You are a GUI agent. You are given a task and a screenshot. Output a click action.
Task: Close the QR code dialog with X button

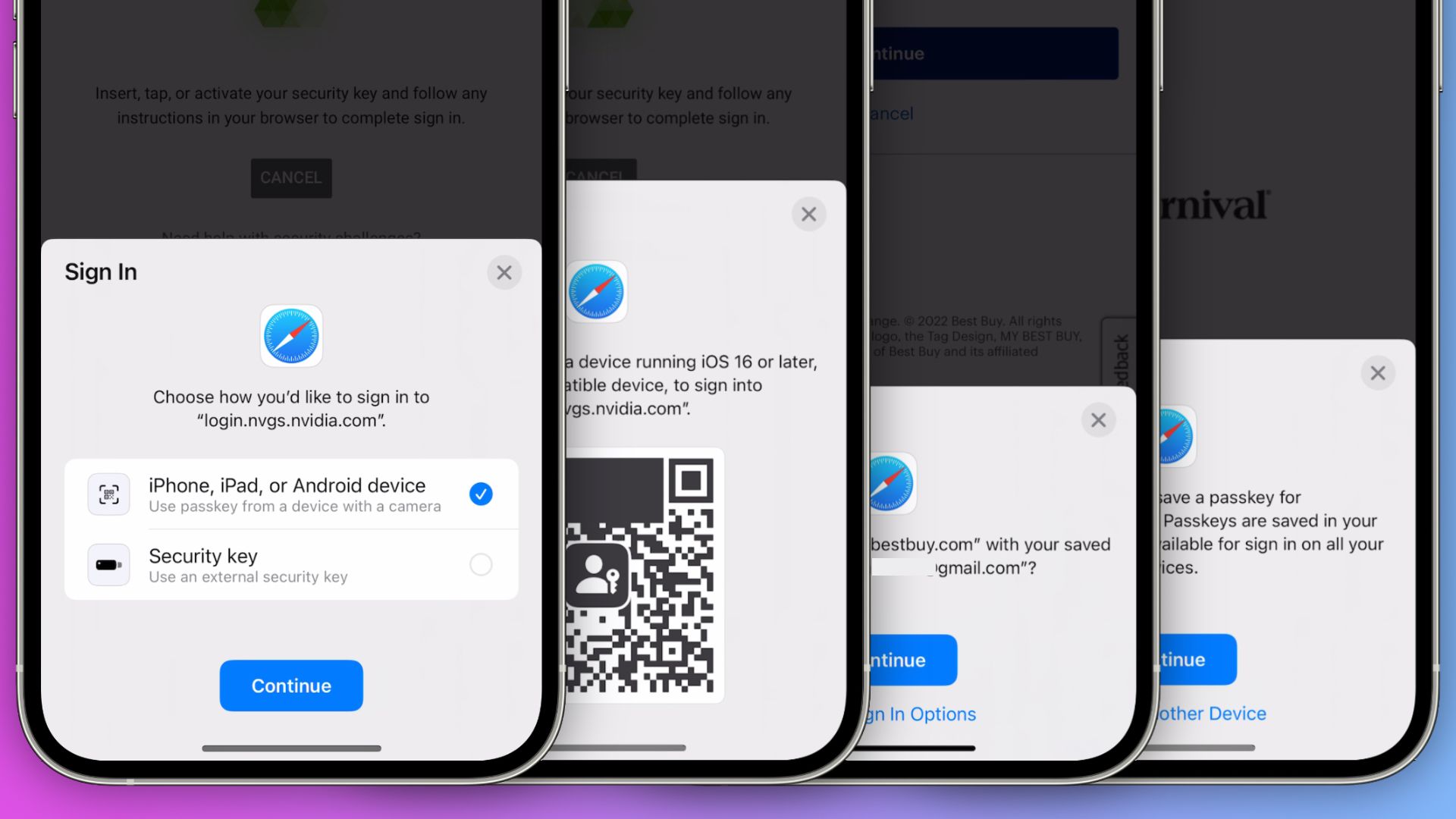pyautogui.click(x=809, y=214)
